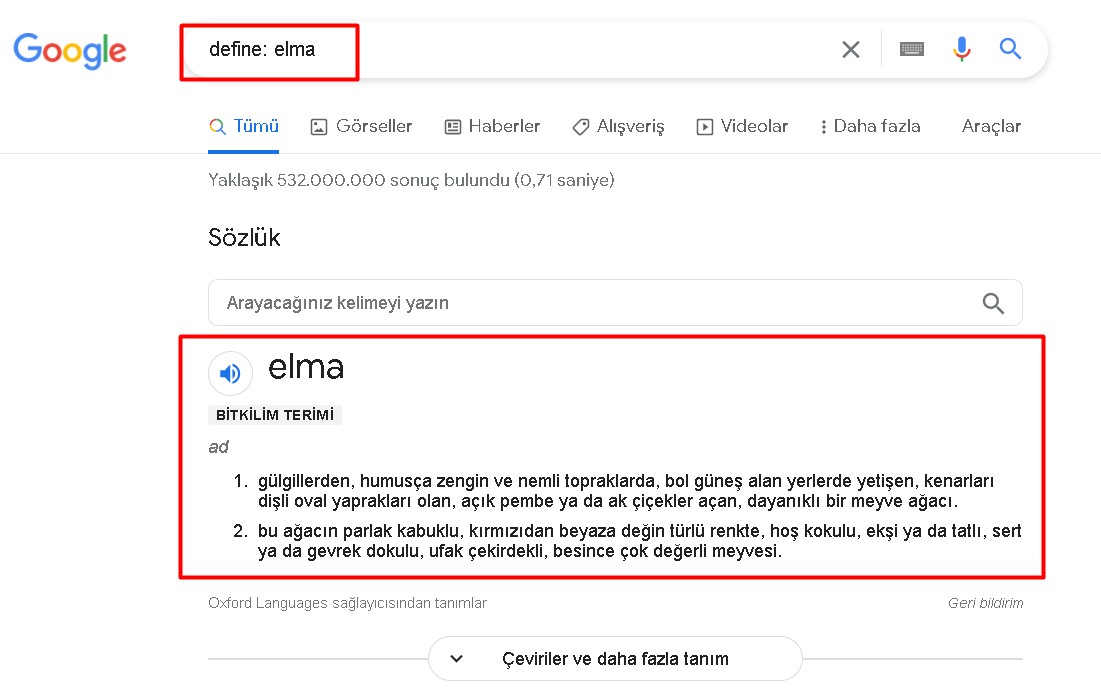The image size is (1101, 690).
Task: Click the BİTKİLİM TERİMİ label
Action: [x=275, y=415]
